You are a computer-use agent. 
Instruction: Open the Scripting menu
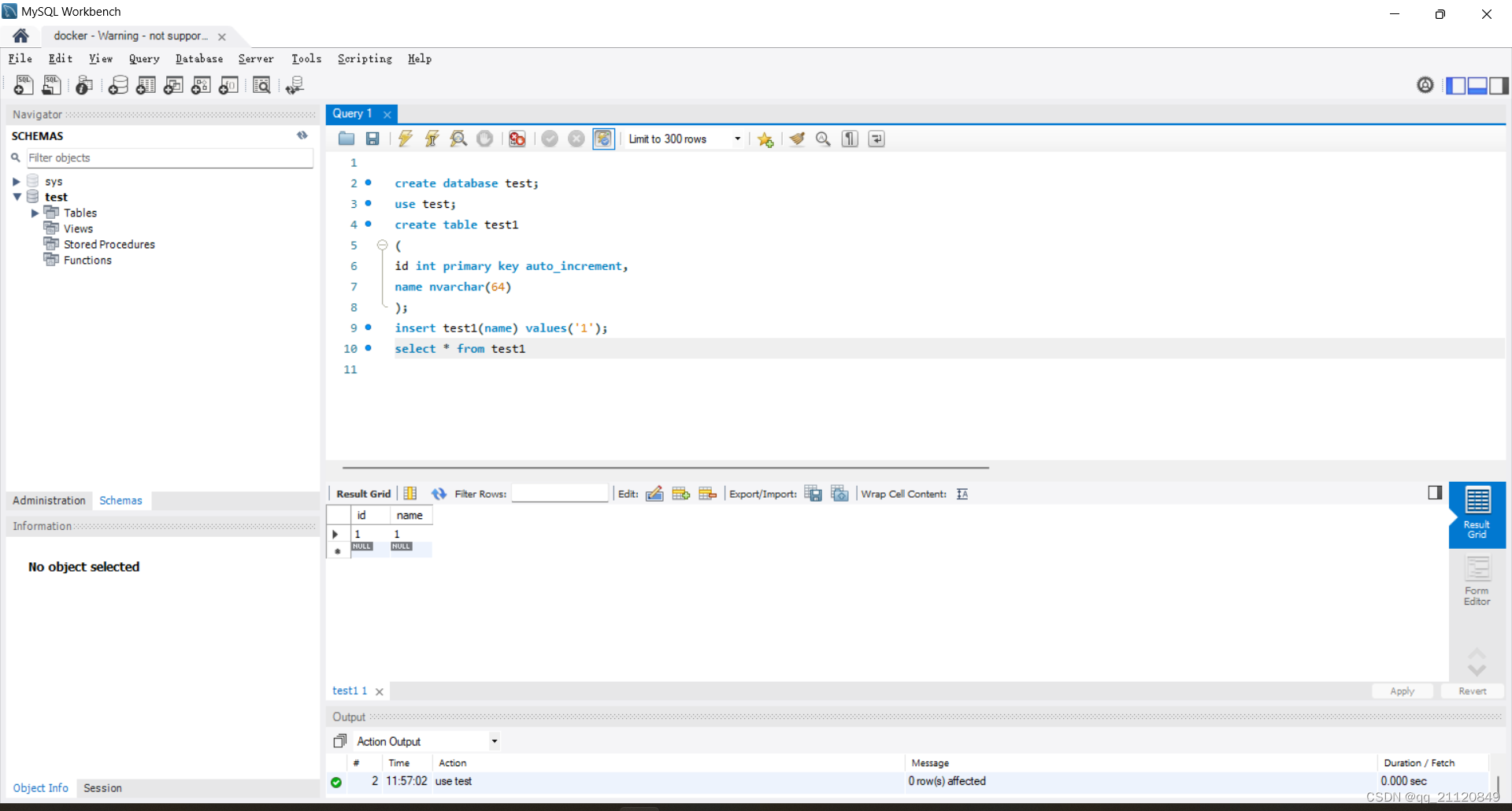365,58
